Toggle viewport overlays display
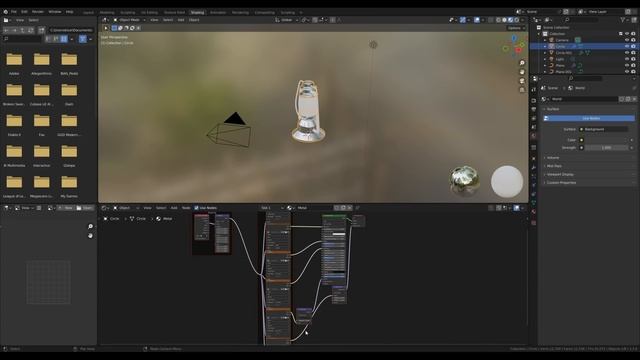 [x=477, y=20]
